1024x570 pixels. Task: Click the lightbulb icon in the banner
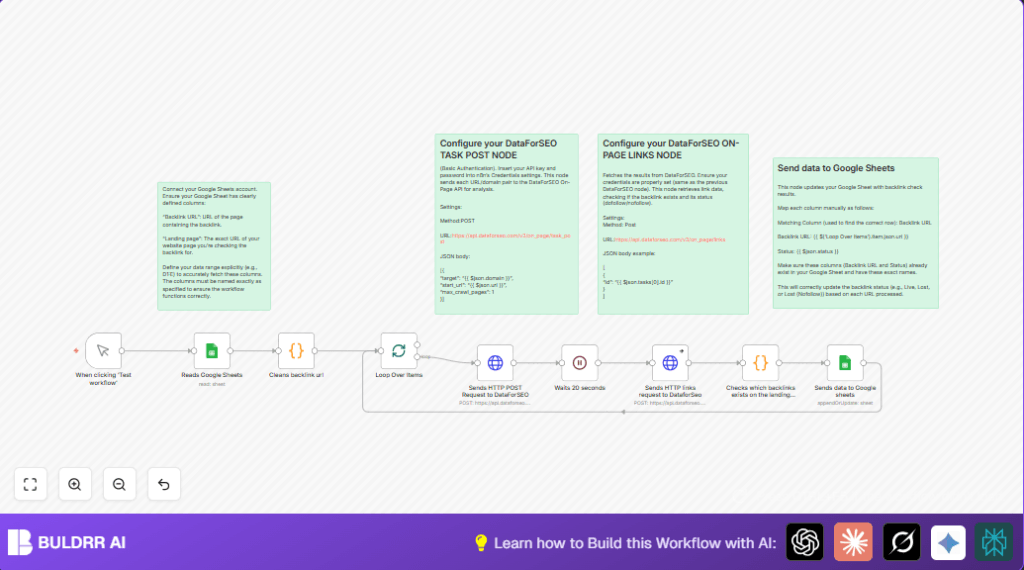click(x=481, y=543)
